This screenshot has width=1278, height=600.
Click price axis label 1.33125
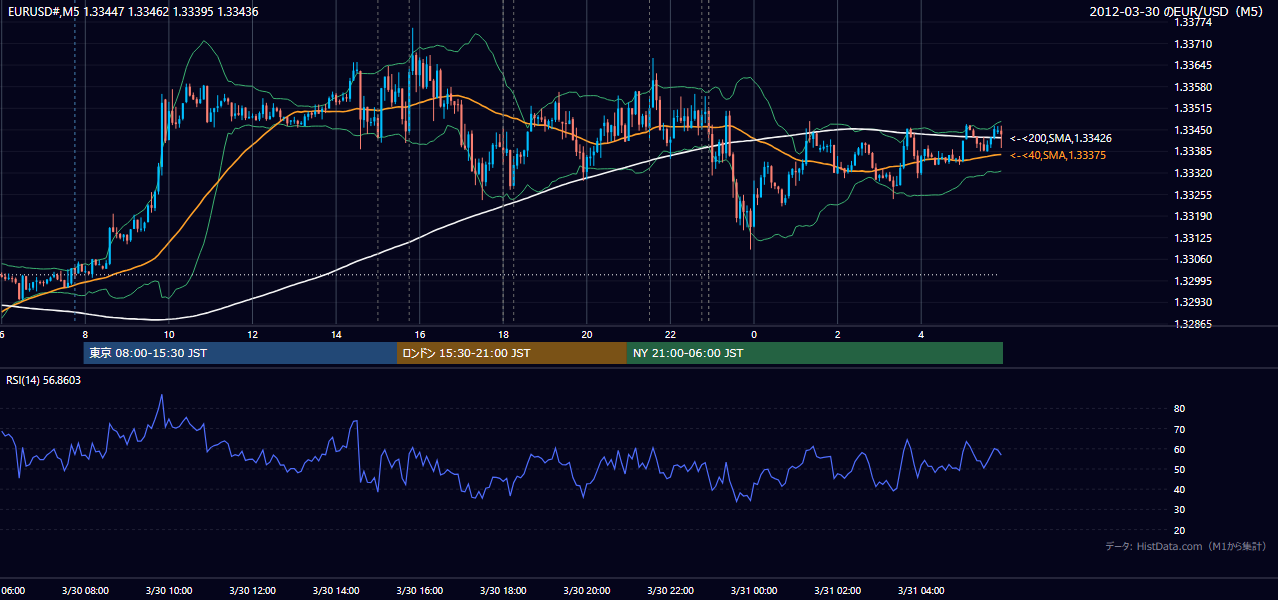[1192, 238]
